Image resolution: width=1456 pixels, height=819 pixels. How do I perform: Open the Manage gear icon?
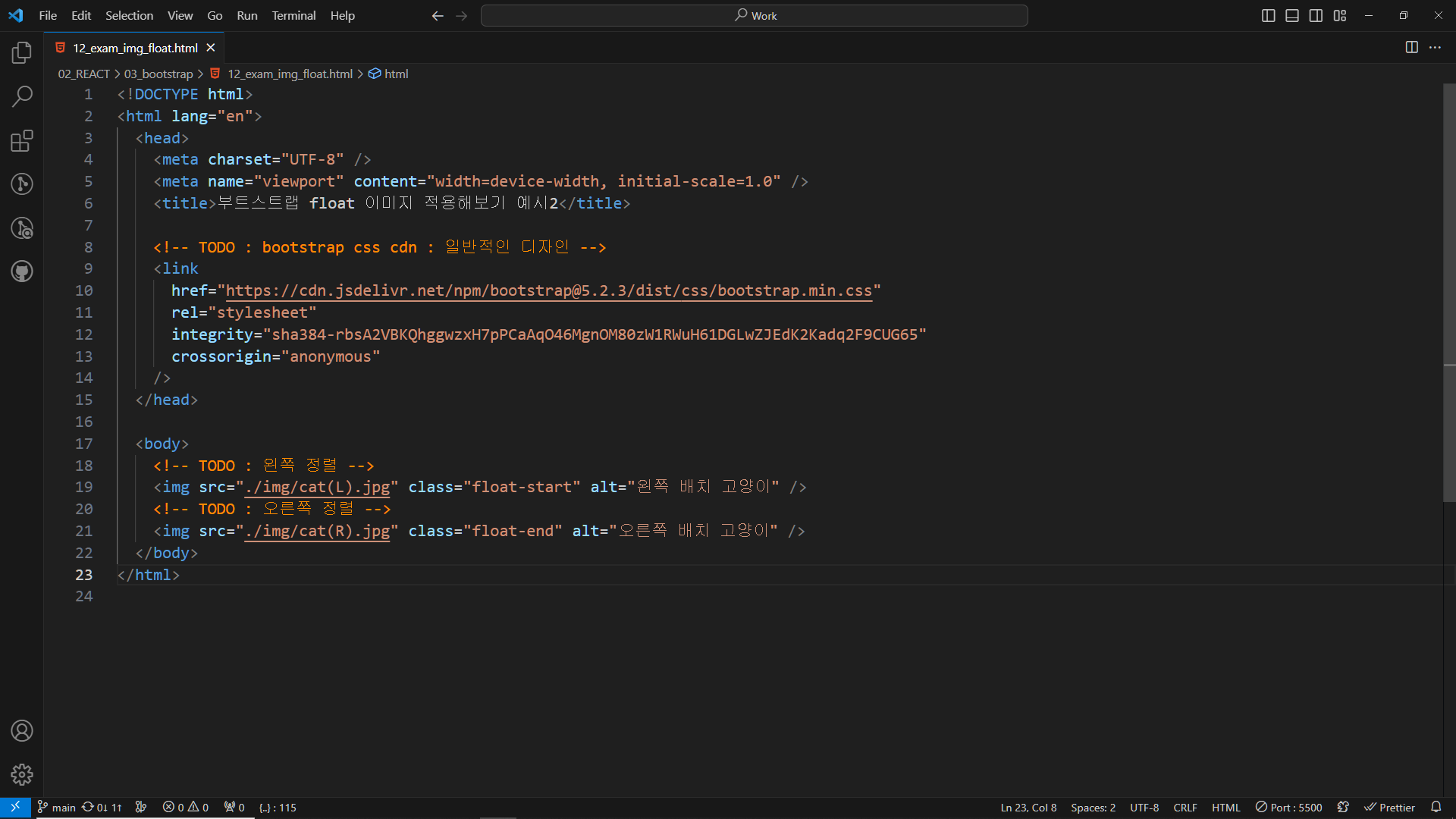point(22,774)
